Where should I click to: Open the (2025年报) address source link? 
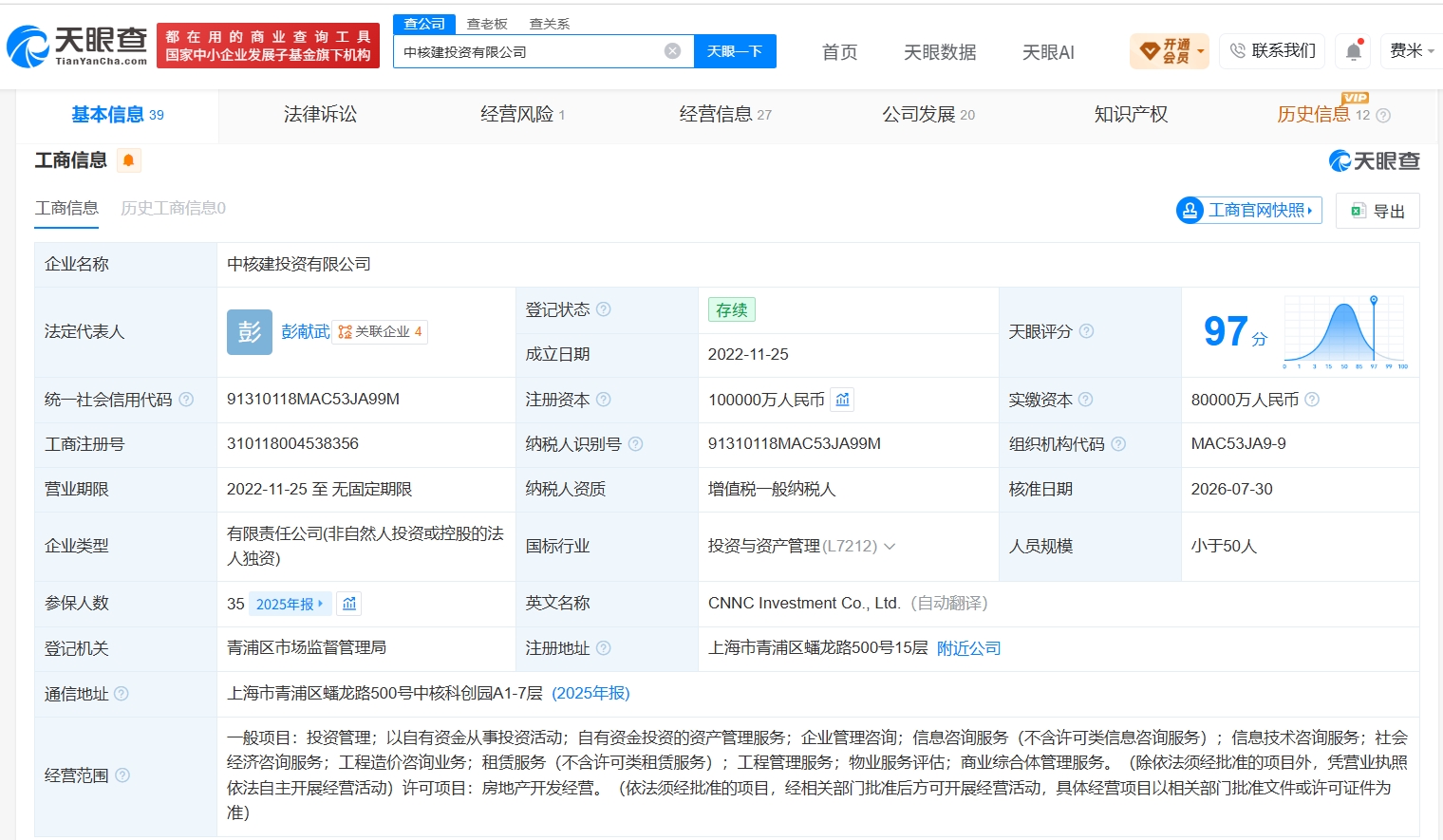[x=590, y=694]
